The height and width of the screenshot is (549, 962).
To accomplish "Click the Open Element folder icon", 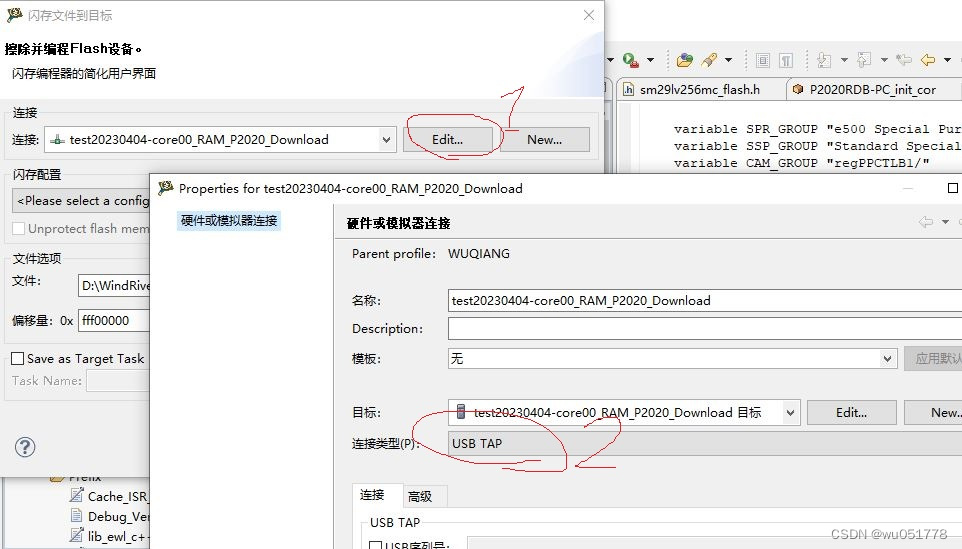I will pos(684,60).
